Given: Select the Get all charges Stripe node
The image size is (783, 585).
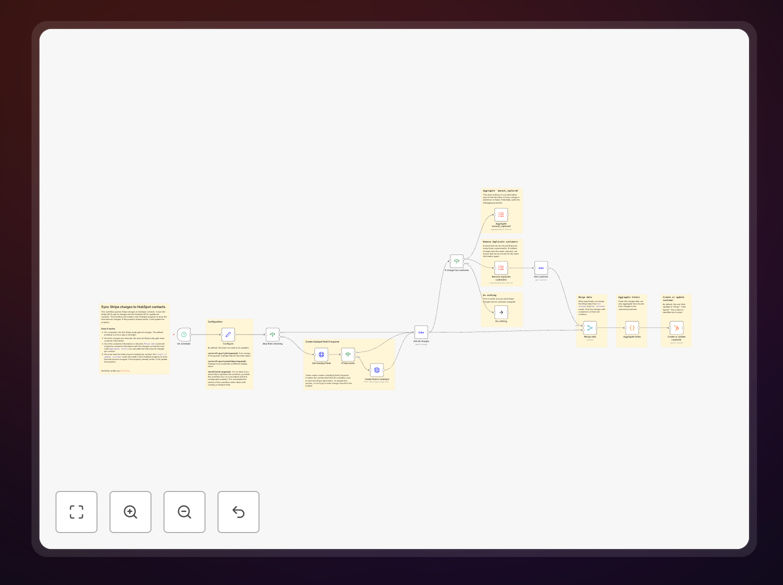Looking at the screenshot, I should 421,332.
